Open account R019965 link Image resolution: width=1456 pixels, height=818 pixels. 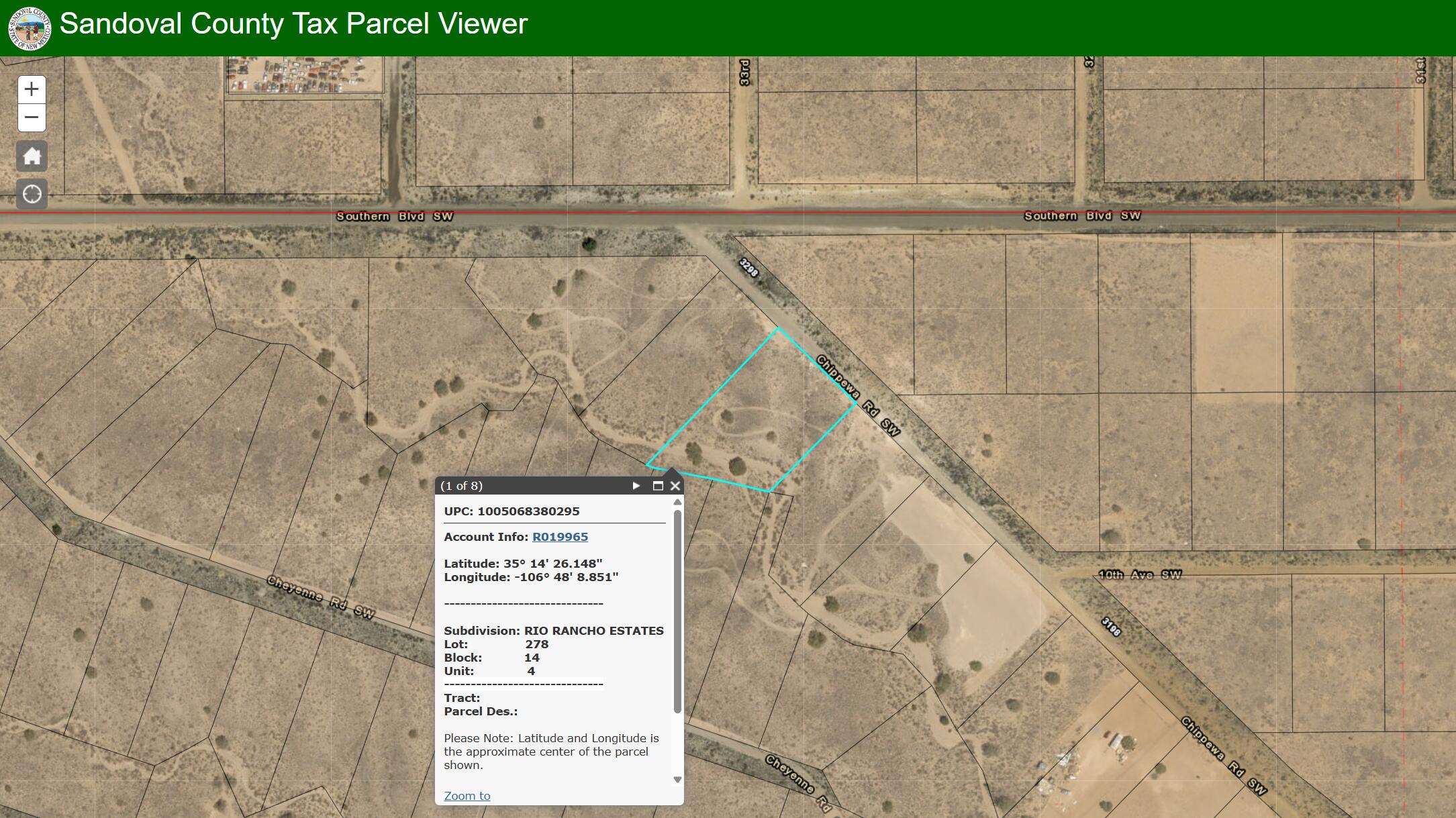(560, 537)
